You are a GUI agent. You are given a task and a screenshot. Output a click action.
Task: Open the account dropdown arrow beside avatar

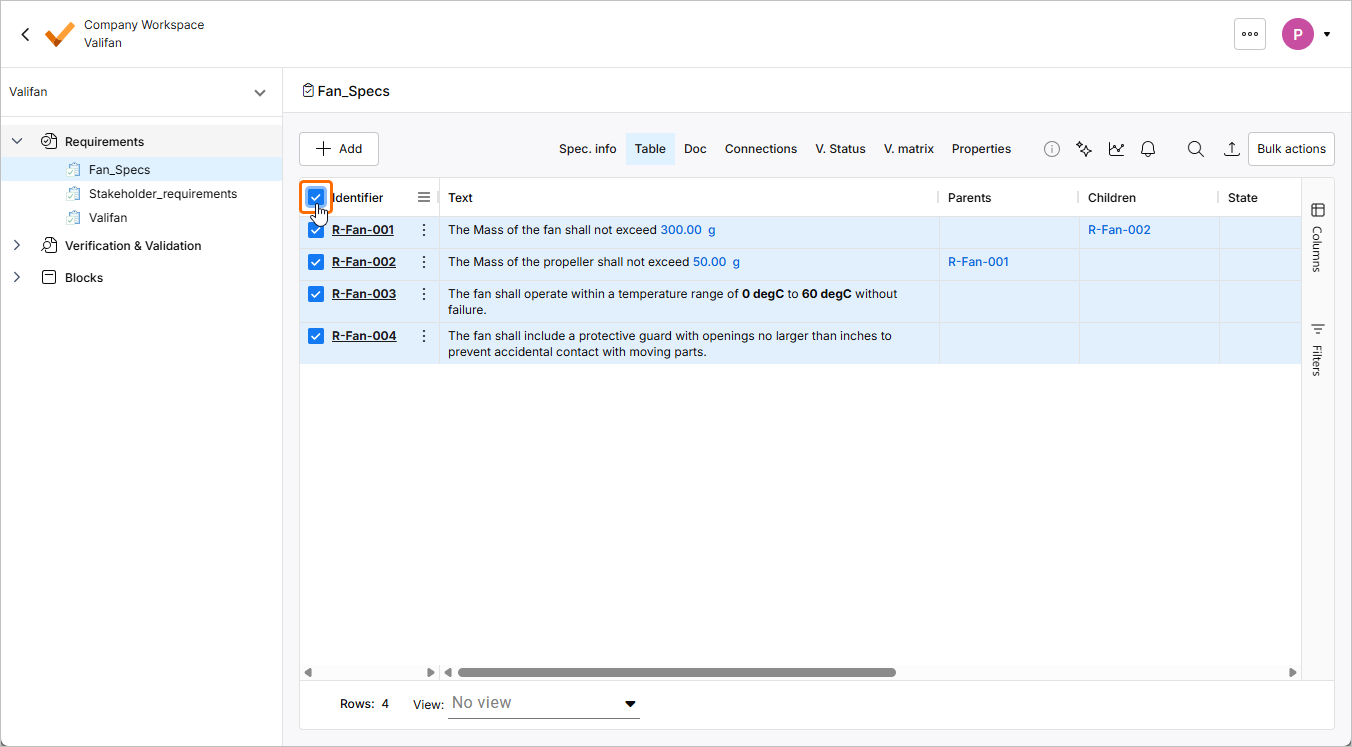1327,34
